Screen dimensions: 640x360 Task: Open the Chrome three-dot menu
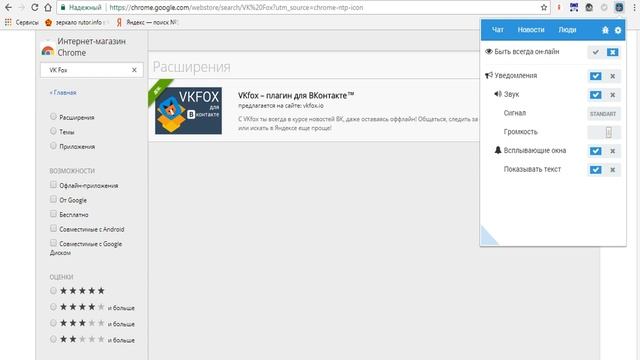[634, 7]
